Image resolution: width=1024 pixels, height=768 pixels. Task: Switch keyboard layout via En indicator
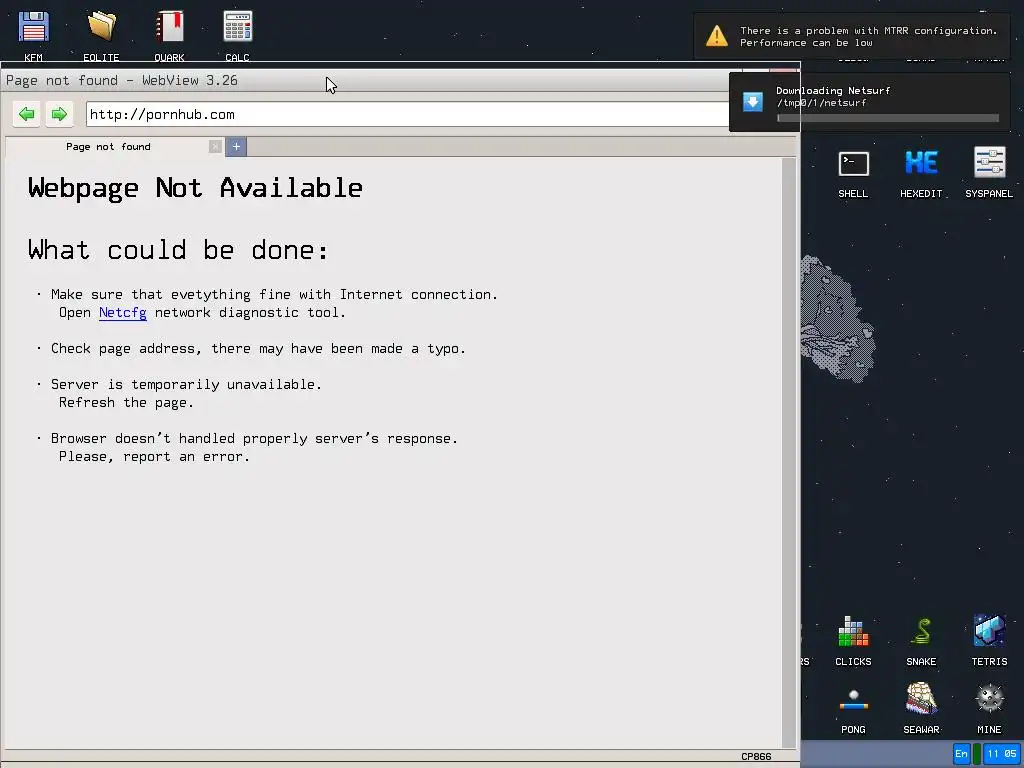coord(961,754)
